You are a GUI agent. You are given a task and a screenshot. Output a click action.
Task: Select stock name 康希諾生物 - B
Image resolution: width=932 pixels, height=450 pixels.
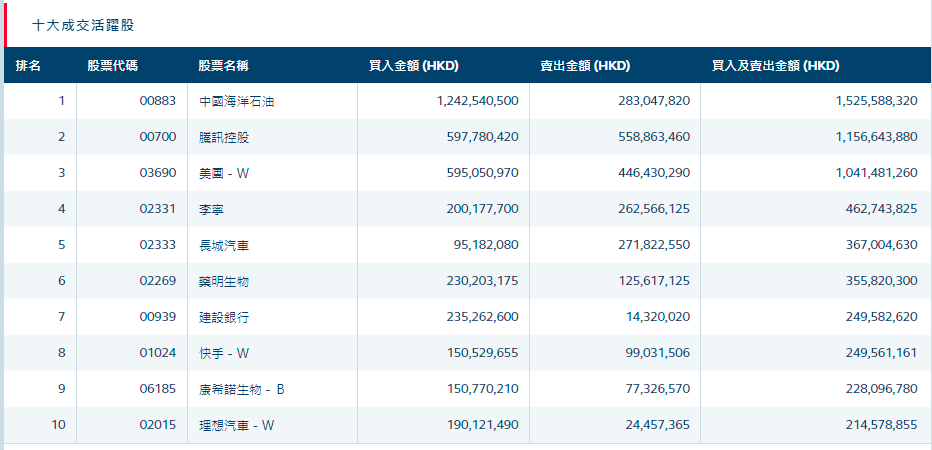click(242, 389)
